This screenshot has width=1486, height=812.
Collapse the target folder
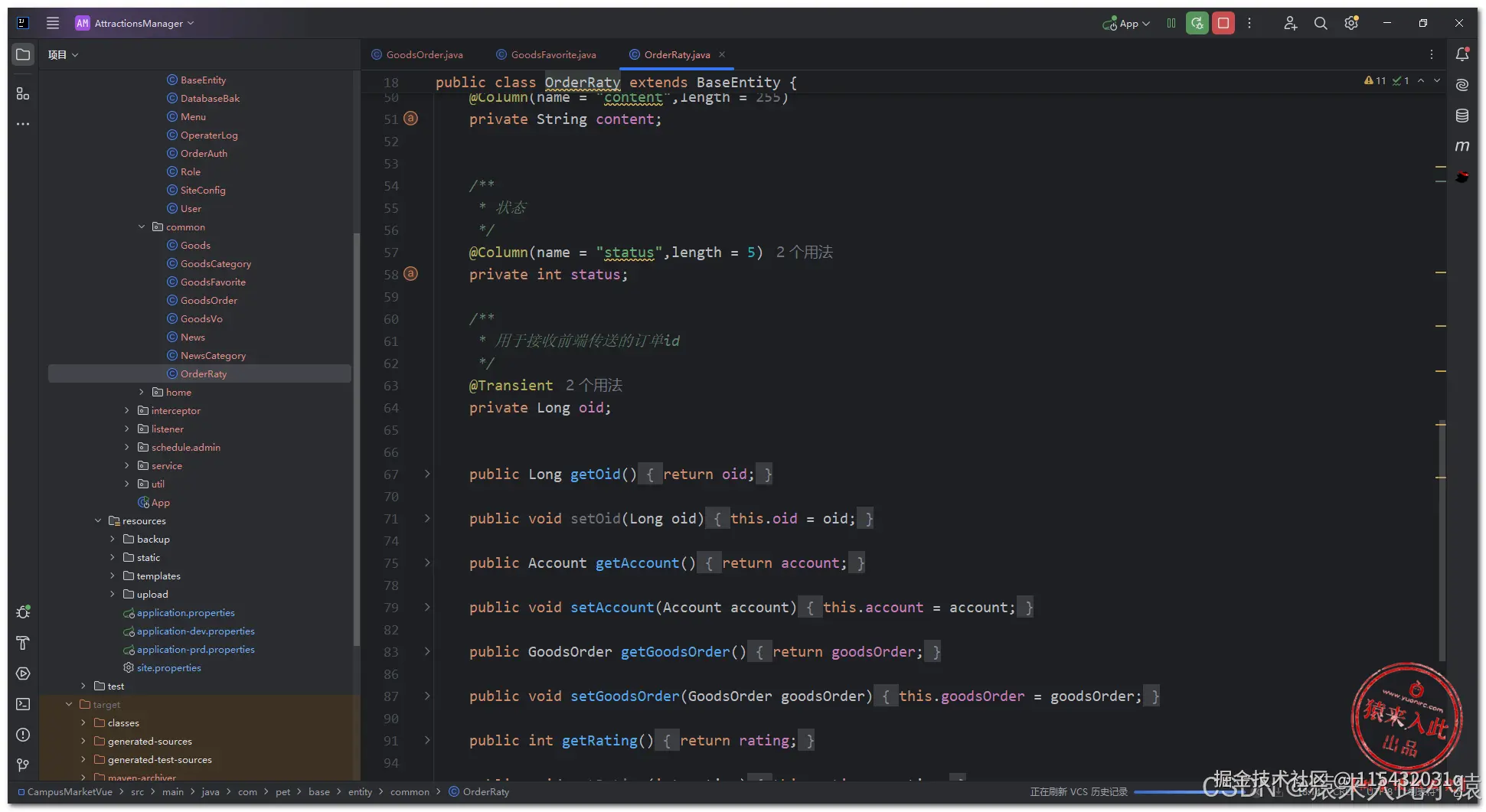pyautogui.click(x=69, y=704)
